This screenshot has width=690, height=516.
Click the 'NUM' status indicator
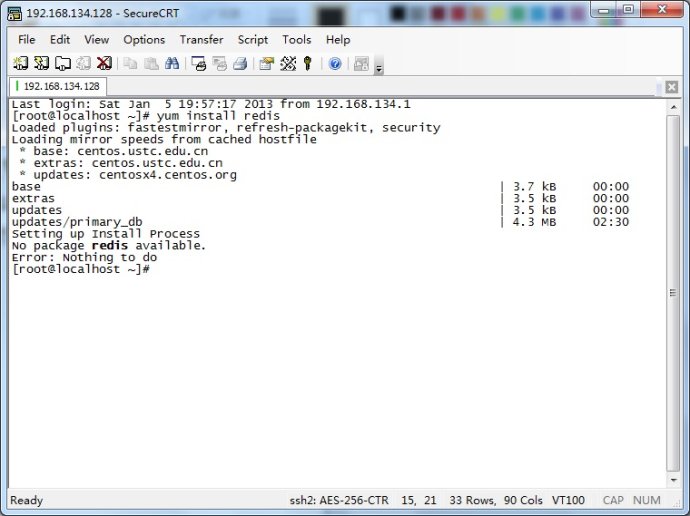[646, 501]
